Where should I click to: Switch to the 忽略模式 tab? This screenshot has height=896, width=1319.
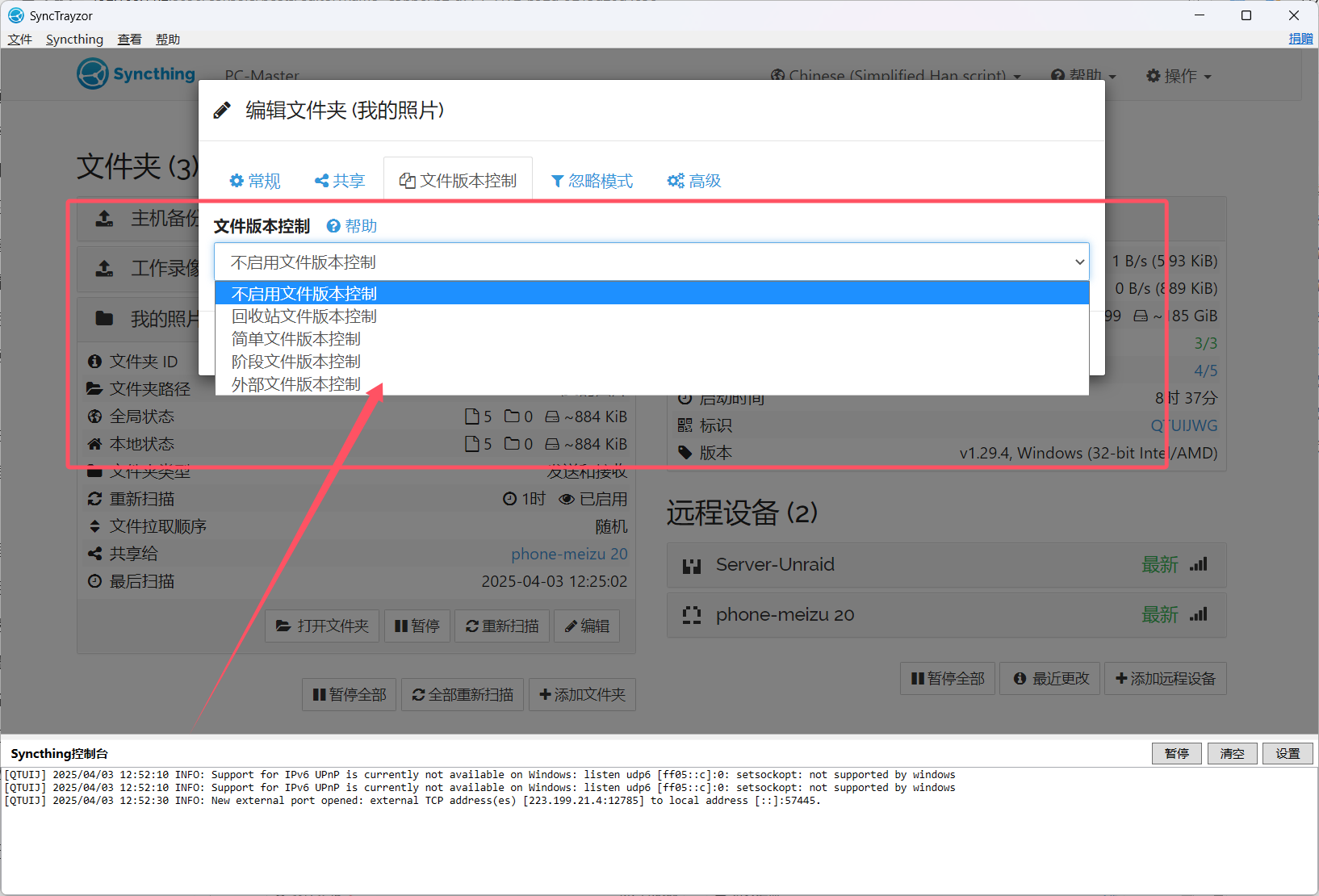592,181
